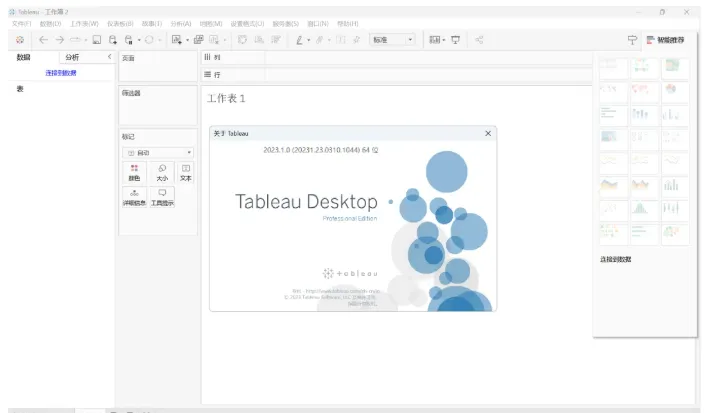The image size is (704, 413).
Task: Click the version number text in About dialog
Action: click(321, 150)
